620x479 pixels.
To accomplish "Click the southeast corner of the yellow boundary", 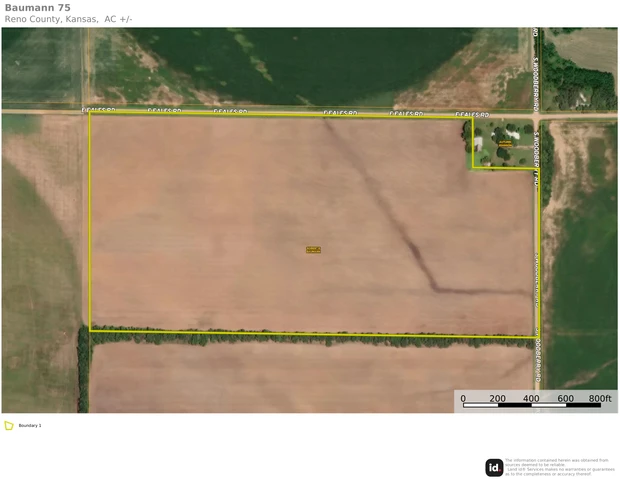I will click(540, 335).
